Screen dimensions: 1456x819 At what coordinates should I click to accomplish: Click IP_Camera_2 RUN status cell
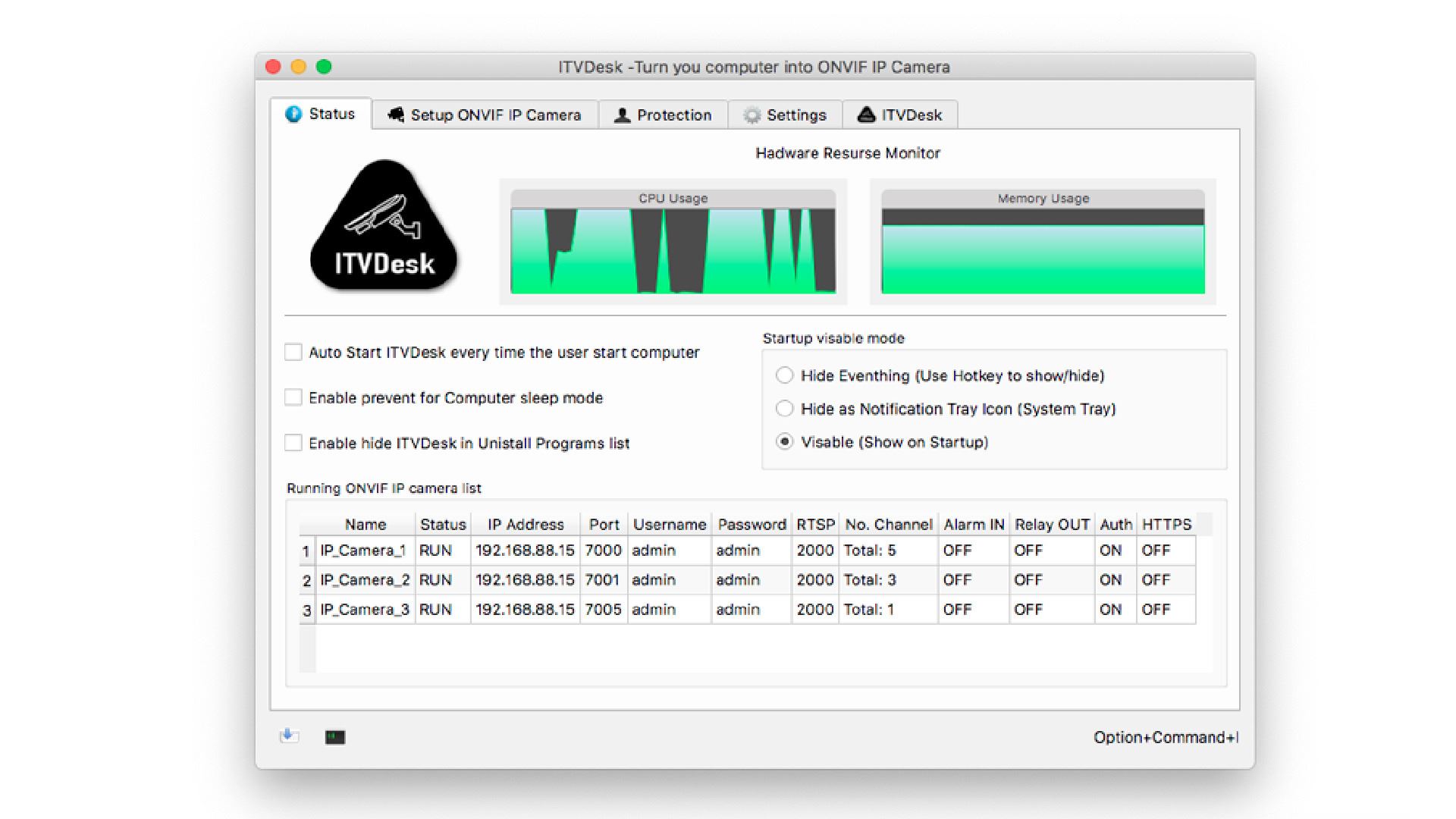tap(443, 580)
